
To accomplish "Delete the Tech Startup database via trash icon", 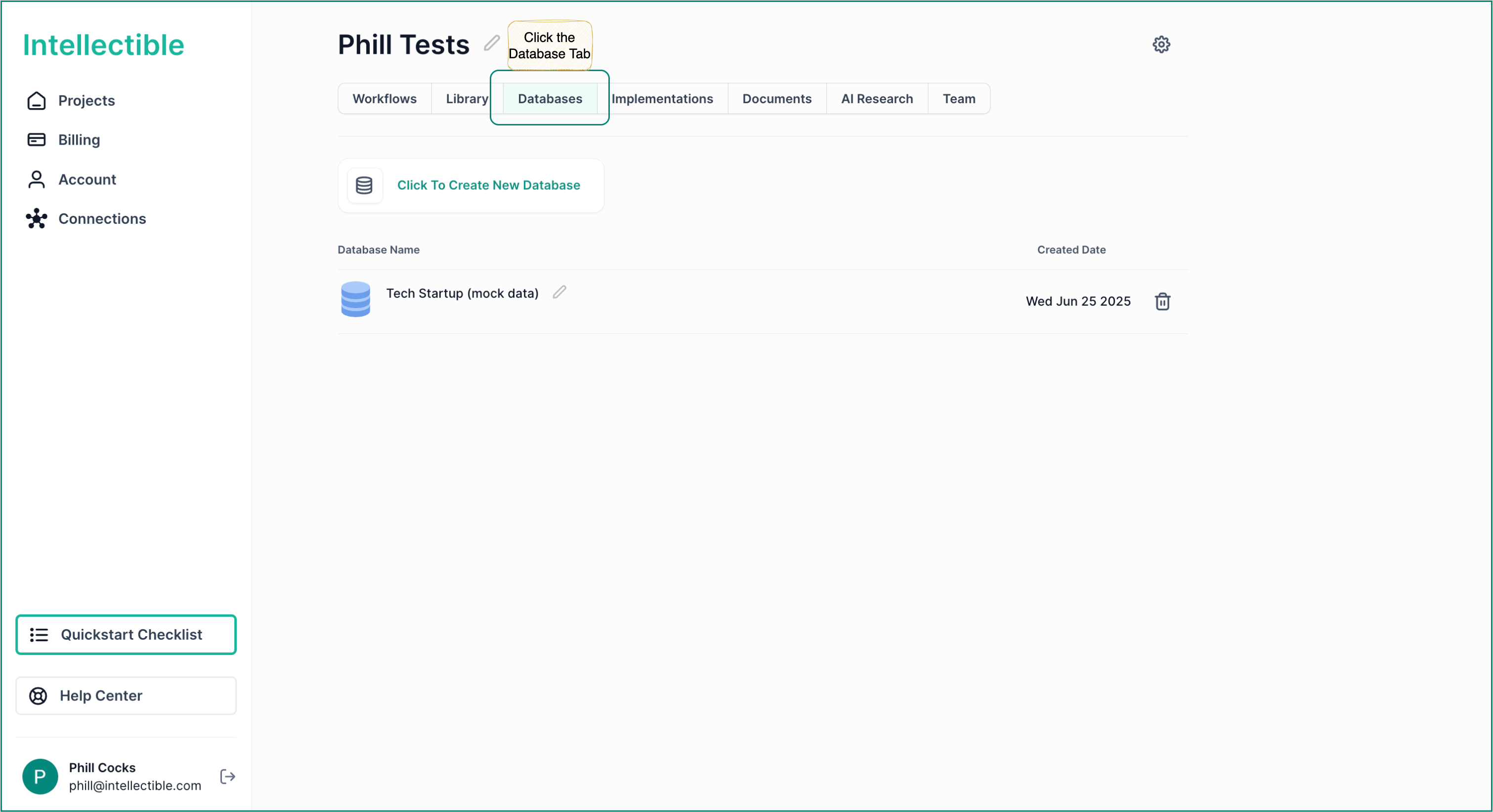I will pos(1162,301).
